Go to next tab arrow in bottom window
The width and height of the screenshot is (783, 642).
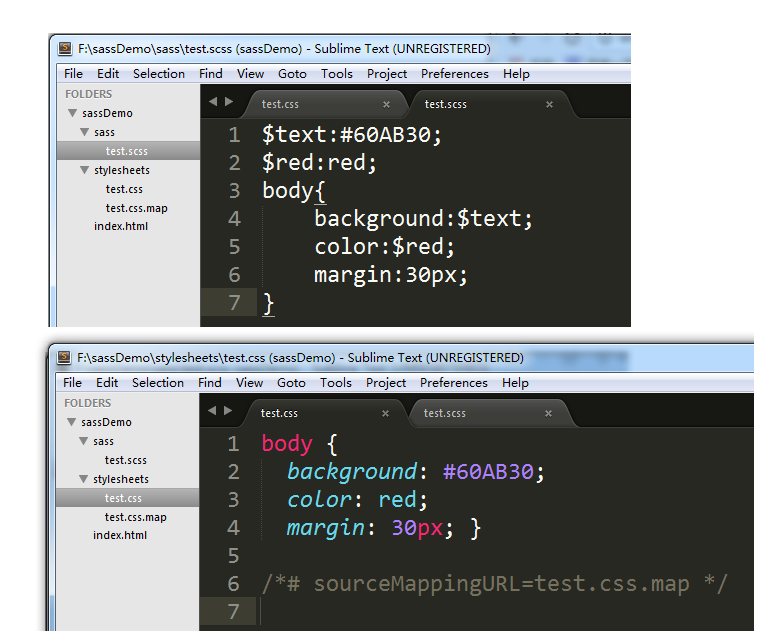point(228,410)
